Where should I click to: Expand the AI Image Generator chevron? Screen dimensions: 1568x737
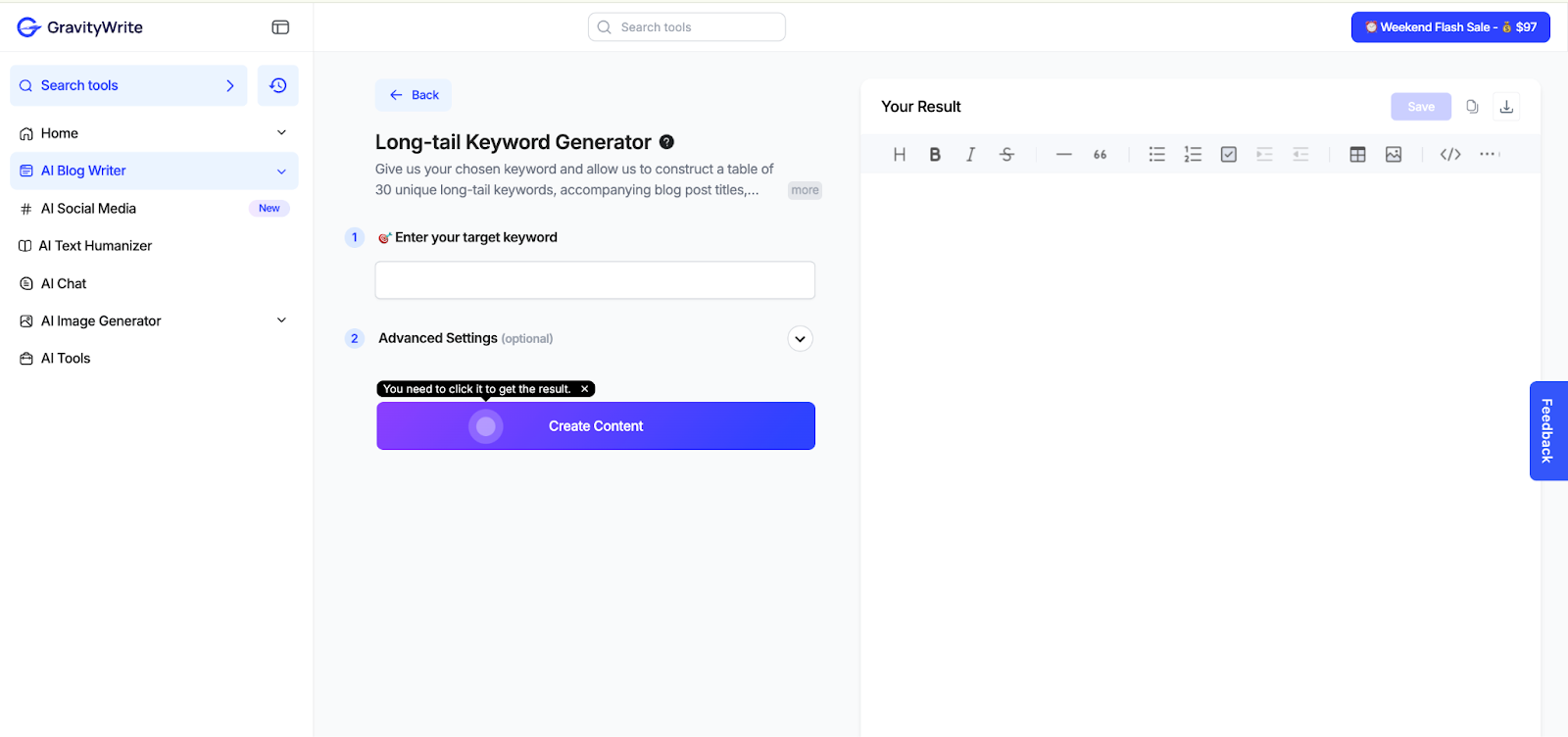[x=281, y=320]
